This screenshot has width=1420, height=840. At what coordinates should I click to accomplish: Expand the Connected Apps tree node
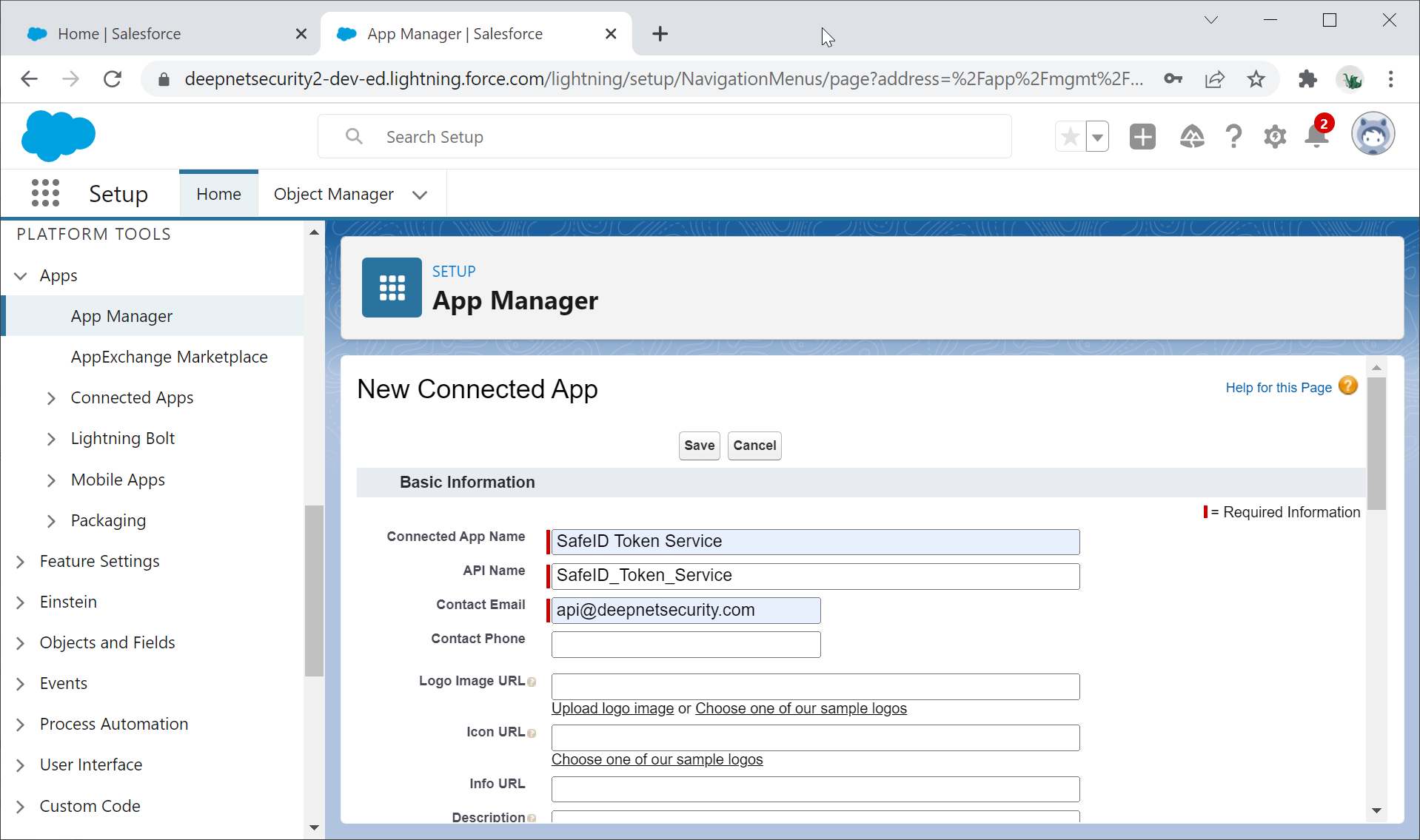point(51,398)
